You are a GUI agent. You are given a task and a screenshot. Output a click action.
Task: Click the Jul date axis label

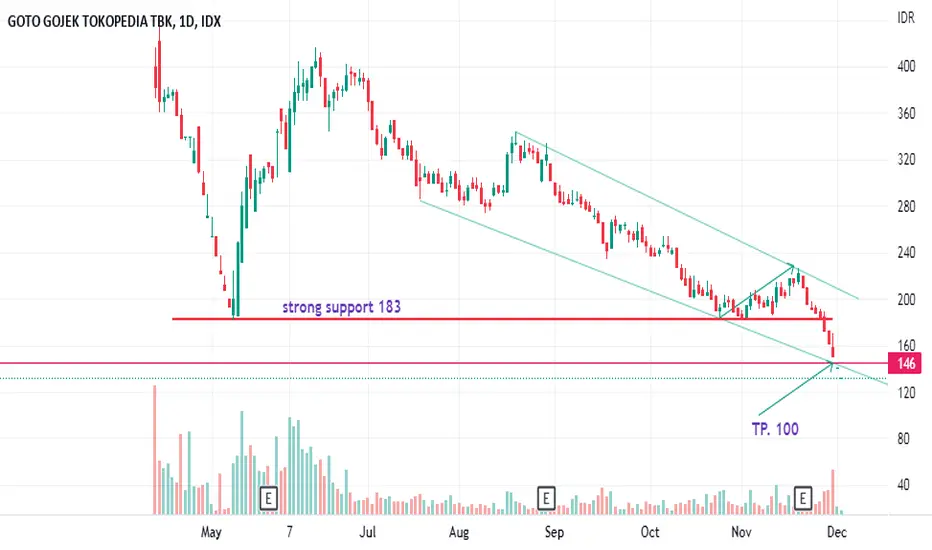(367, 532)
